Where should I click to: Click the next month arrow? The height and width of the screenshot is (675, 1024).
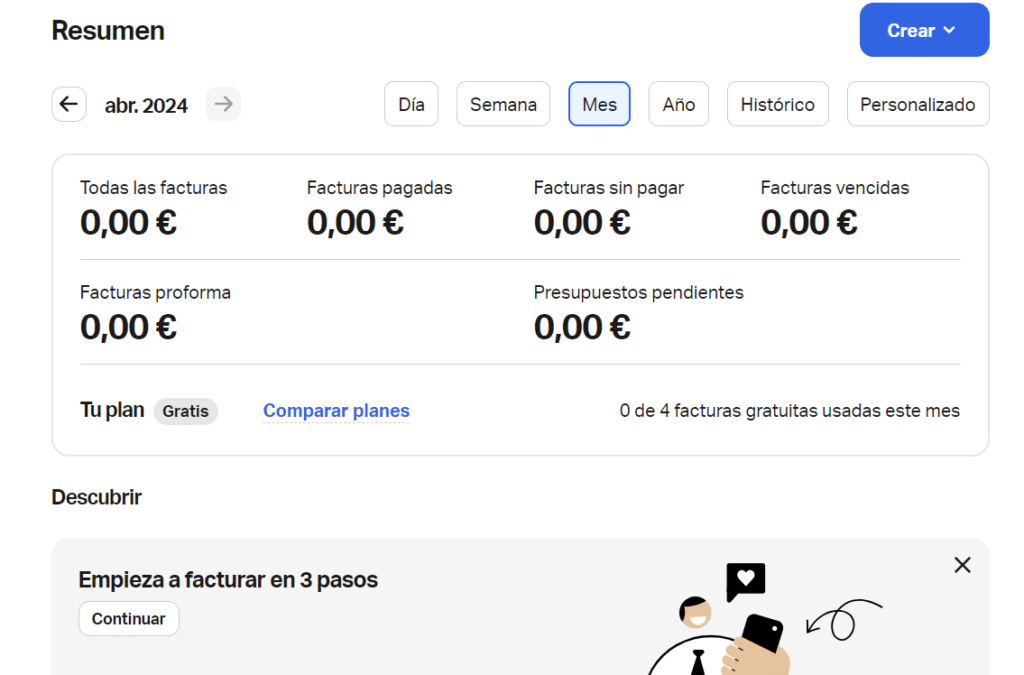(223, 104)
